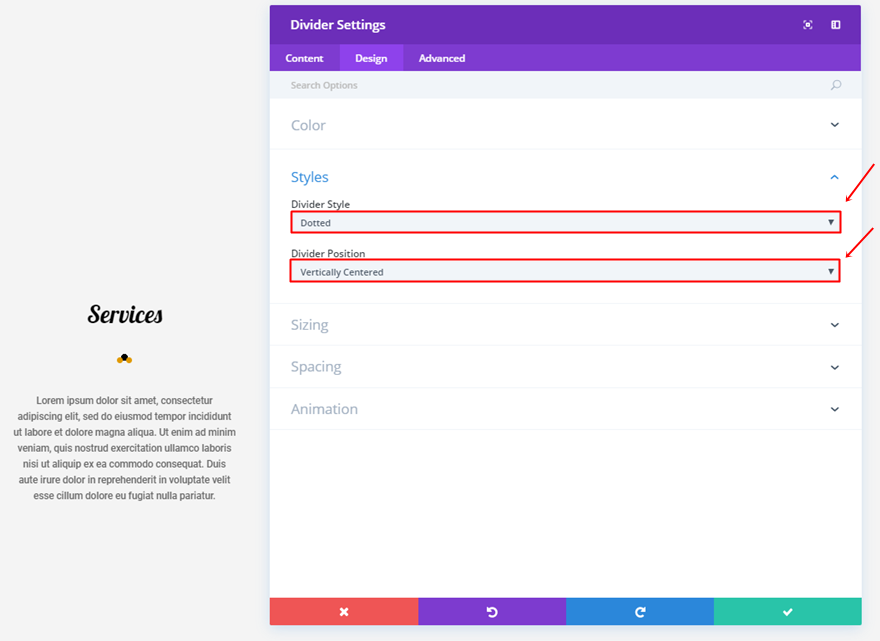
Task: Click the Services heading text
Action: click(x=125, y=315)
